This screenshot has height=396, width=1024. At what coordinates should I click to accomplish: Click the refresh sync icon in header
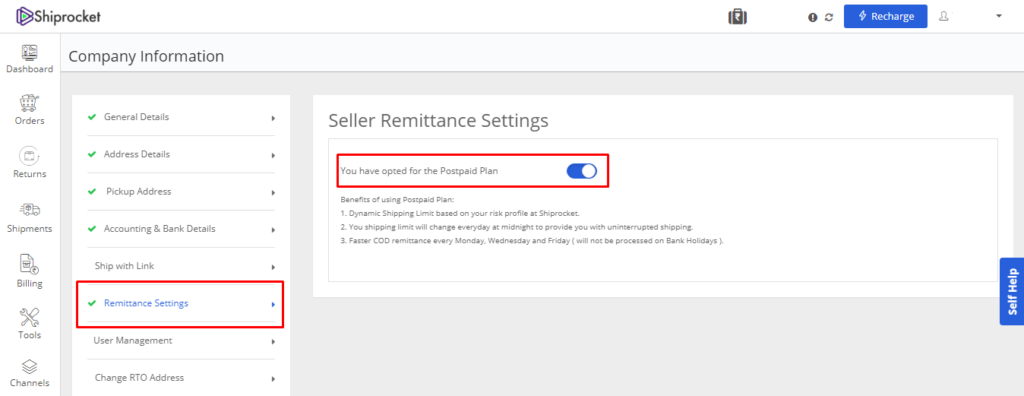(829, 18)
